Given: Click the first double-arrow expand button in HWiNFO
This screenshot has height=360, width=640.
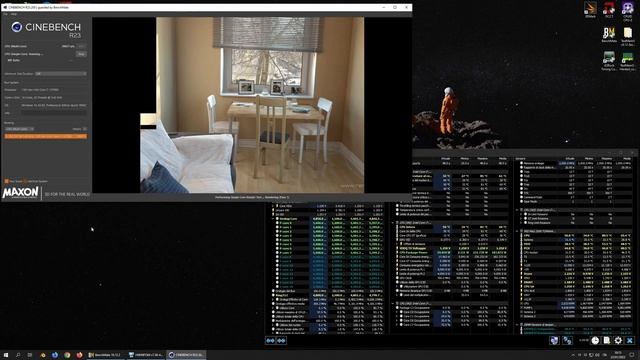Looking at the screenshot, I should (x=271, y=340).
